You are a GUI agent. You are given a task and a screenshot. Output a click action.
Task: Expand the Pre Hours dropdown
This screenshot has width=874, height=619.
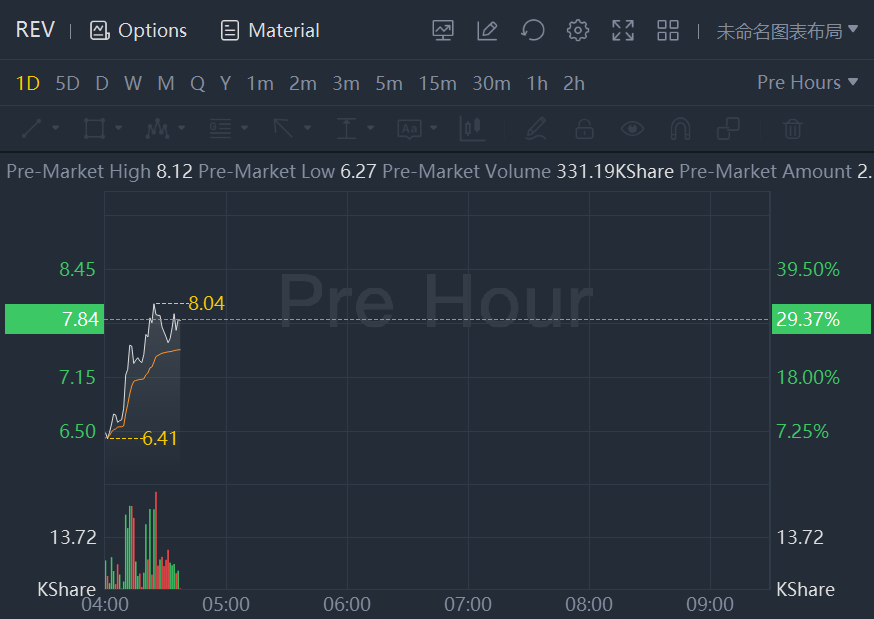pyautogui.click(x=807, y=83)
